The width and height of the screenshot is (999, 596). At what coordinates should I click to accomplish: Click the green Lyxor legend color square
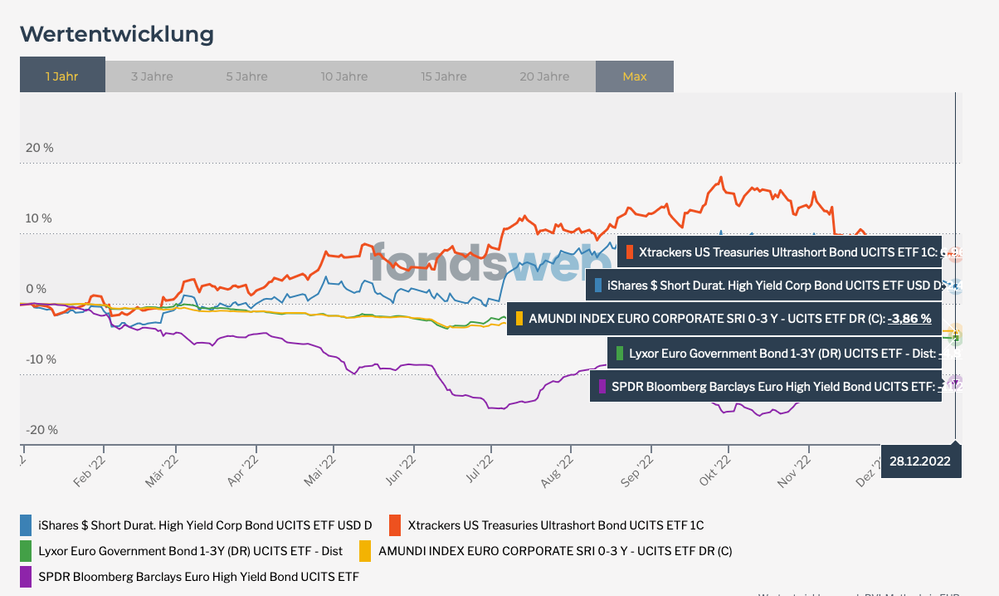pyautogui.click(x=26, y=551)
